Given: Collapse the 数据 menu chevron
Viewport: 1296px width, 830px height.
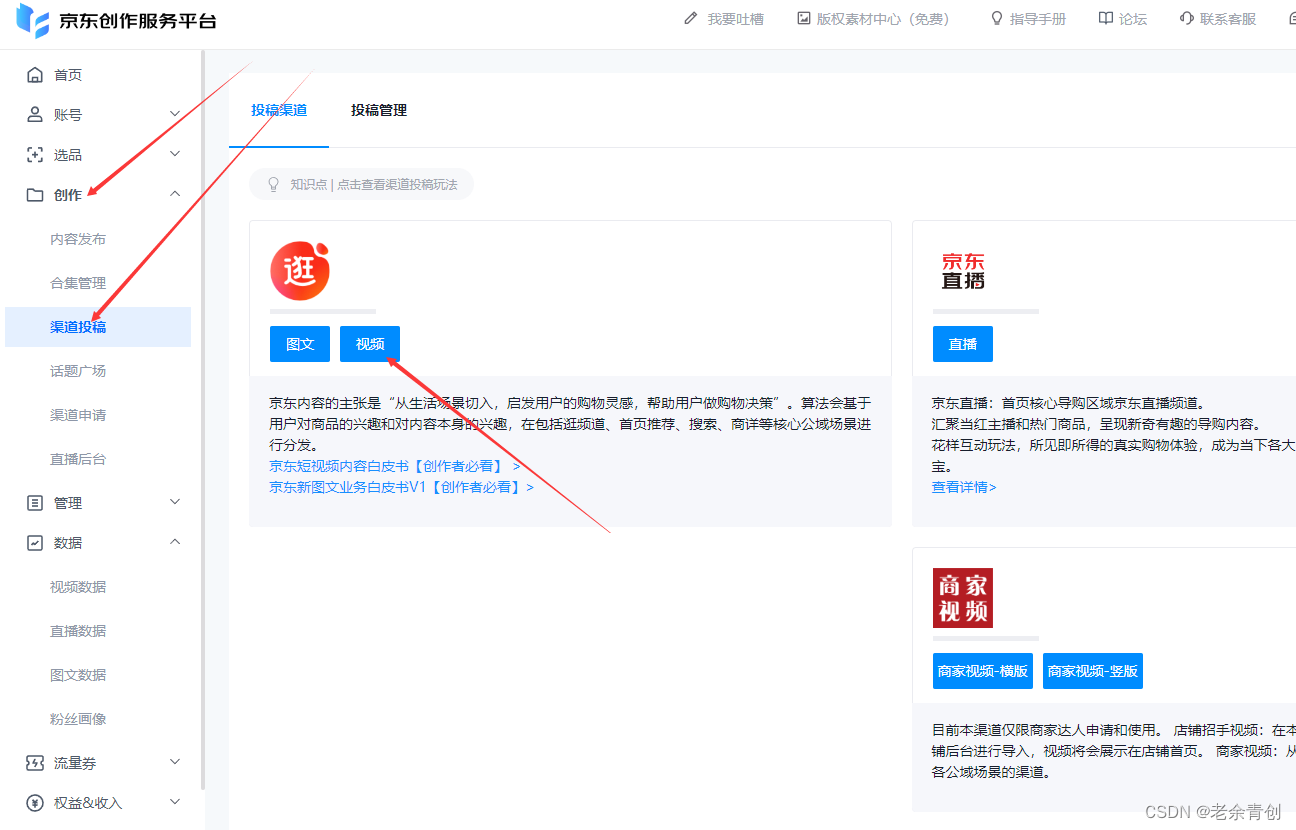Looking at the screenshot, I should tap(175, 542).
